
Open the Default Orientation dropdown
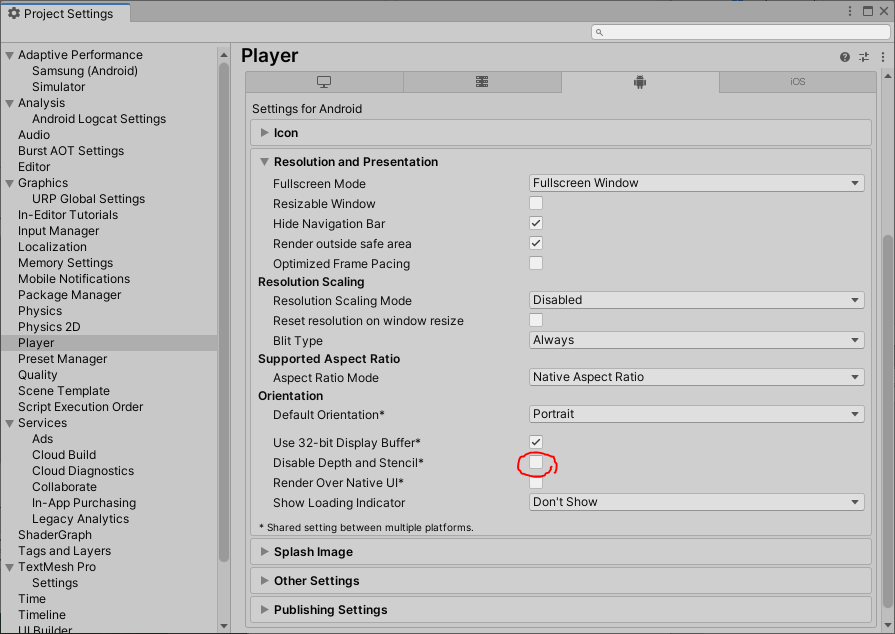click(x=696, y=414)
